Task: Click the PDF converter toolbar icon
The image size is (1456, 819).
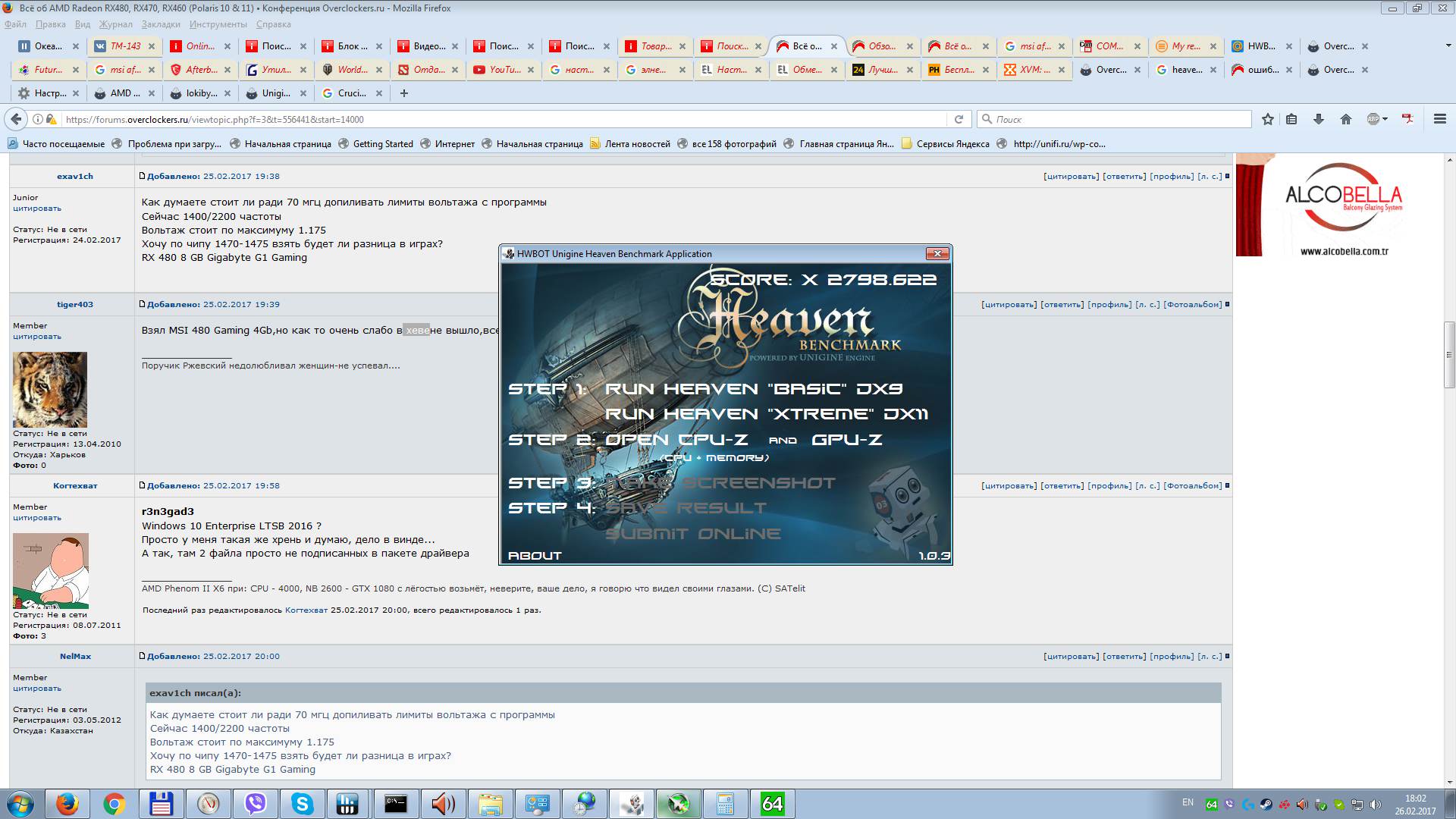Action: [1407, 119]
